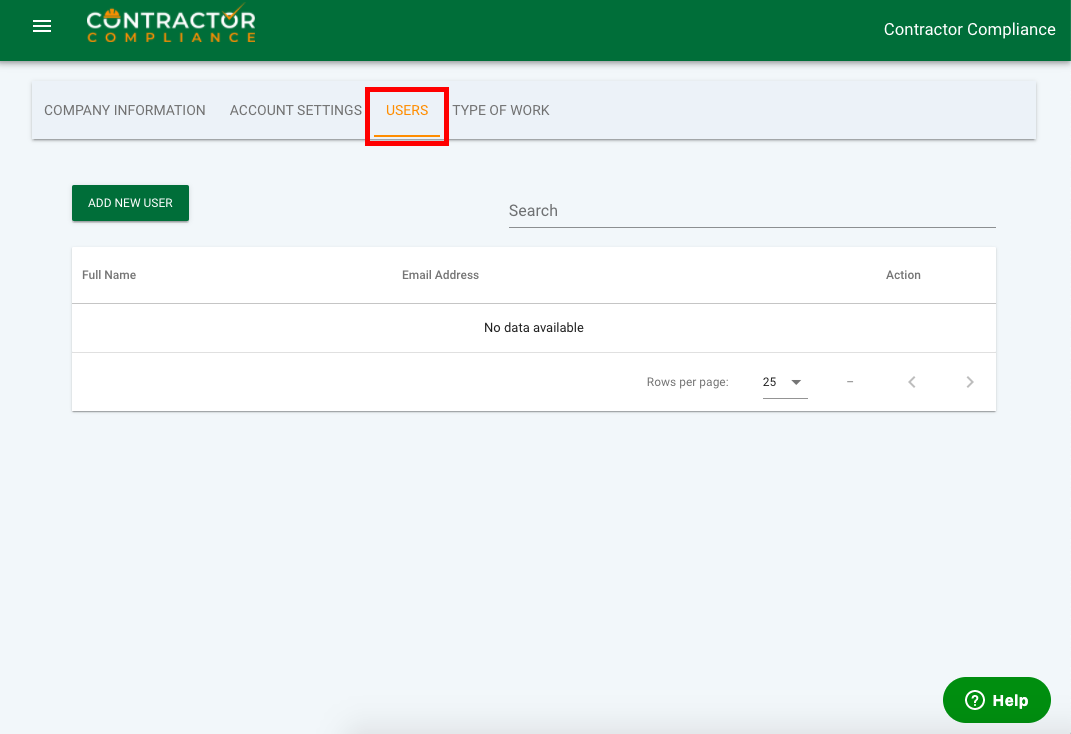The height and width of the screenshot is (734, 1071).
Task: Click the Contractor Compliance account name top right
Action: [969, 30]
